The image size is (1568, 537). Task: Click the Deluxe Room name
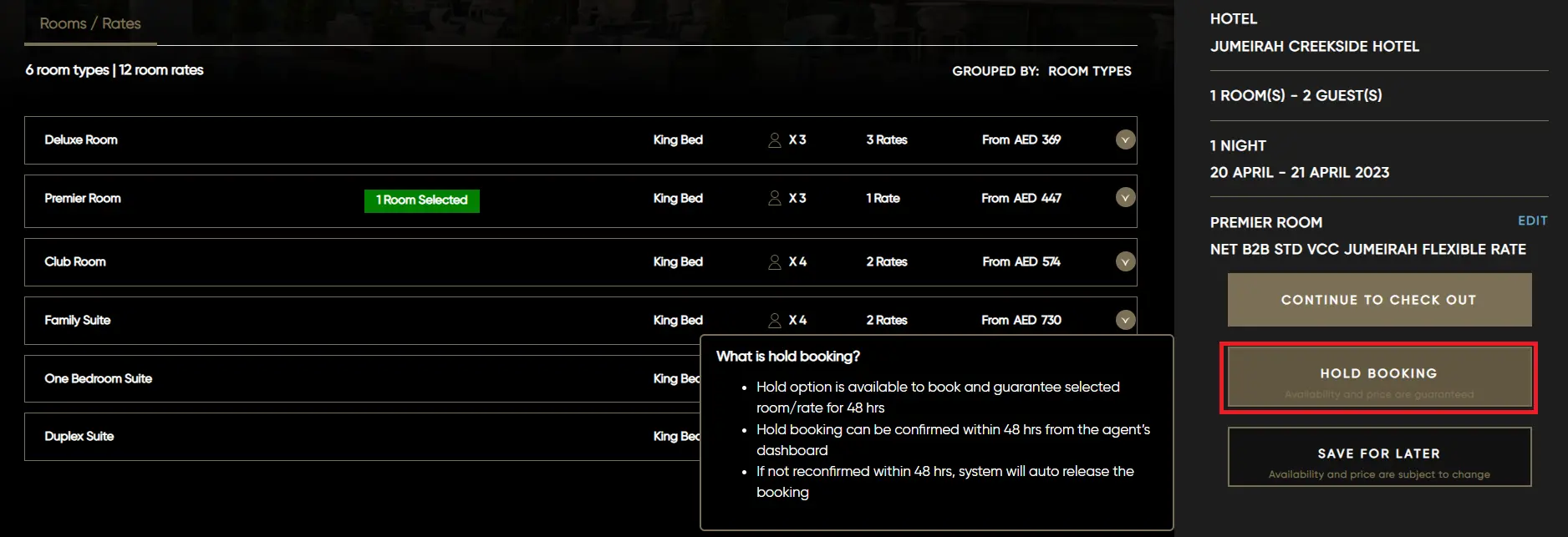[x=81, y=140]
